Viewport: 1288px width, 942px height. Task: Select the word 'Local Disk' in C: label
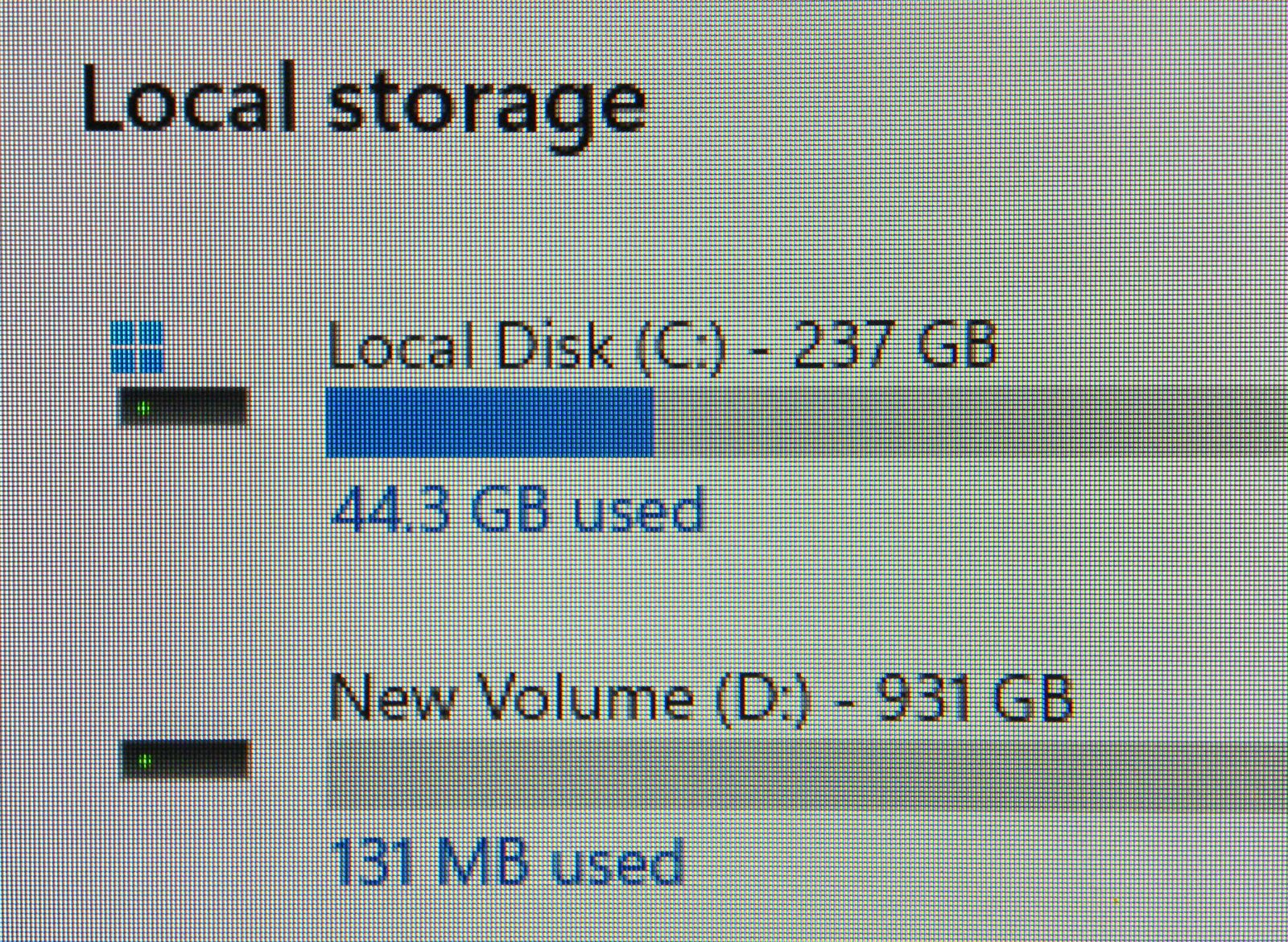(x=469, y=346)
